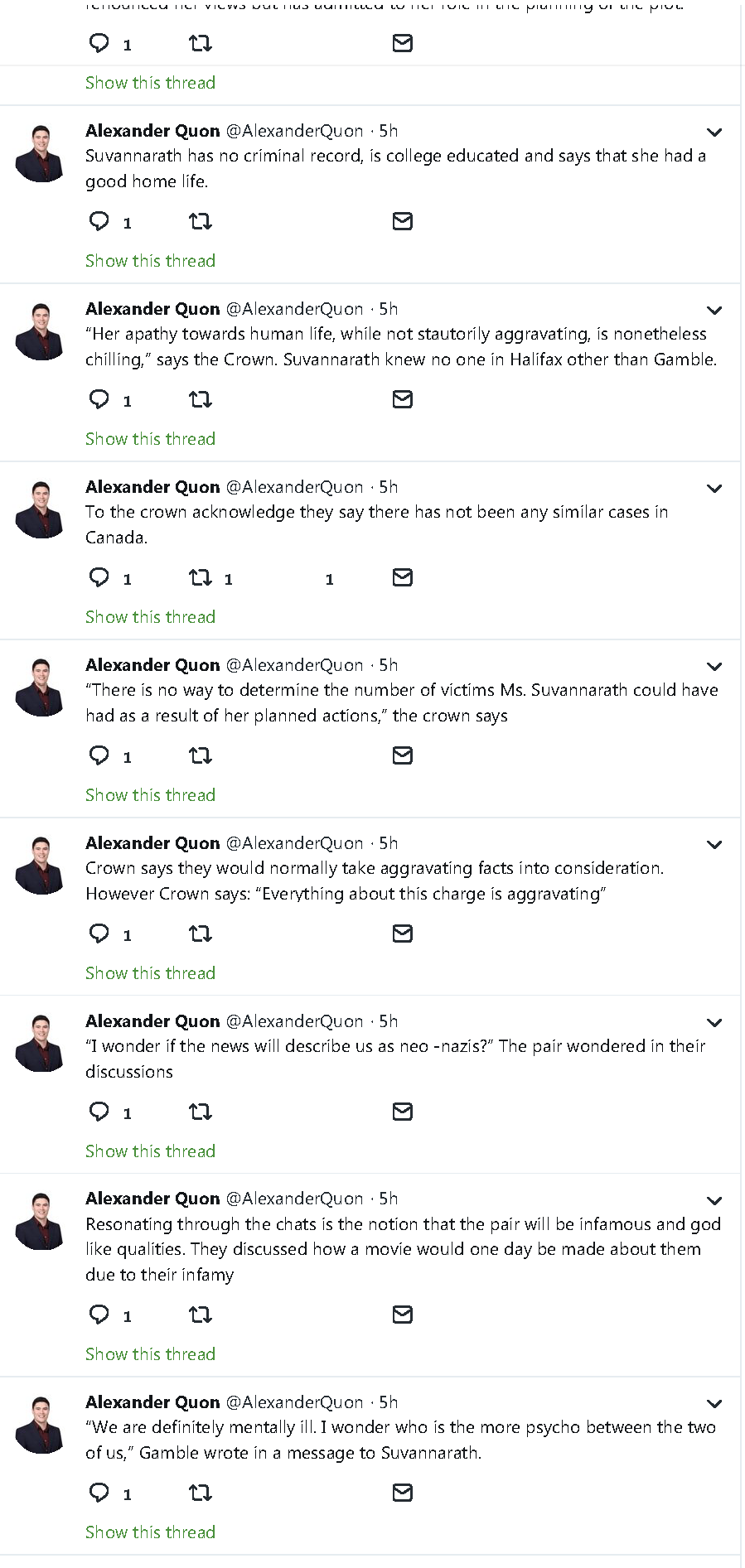This screenshot has width=745, height=1568.
Task: Direct message the 'Everything about this charge' tweet
Action: 403,934
